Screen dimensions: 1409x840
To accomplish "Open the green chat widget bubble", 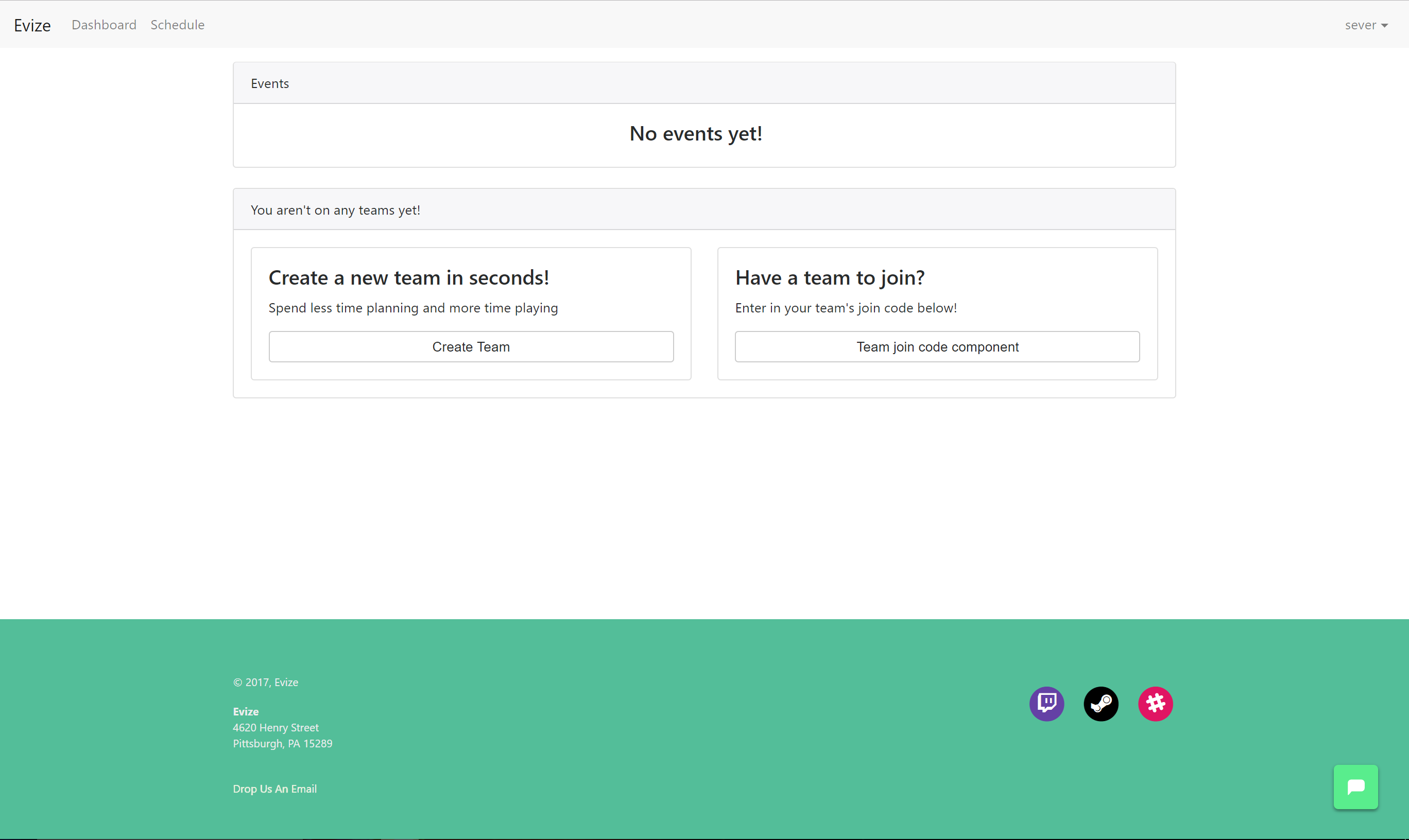I will pyautogui.click(x=1355, y=787).
